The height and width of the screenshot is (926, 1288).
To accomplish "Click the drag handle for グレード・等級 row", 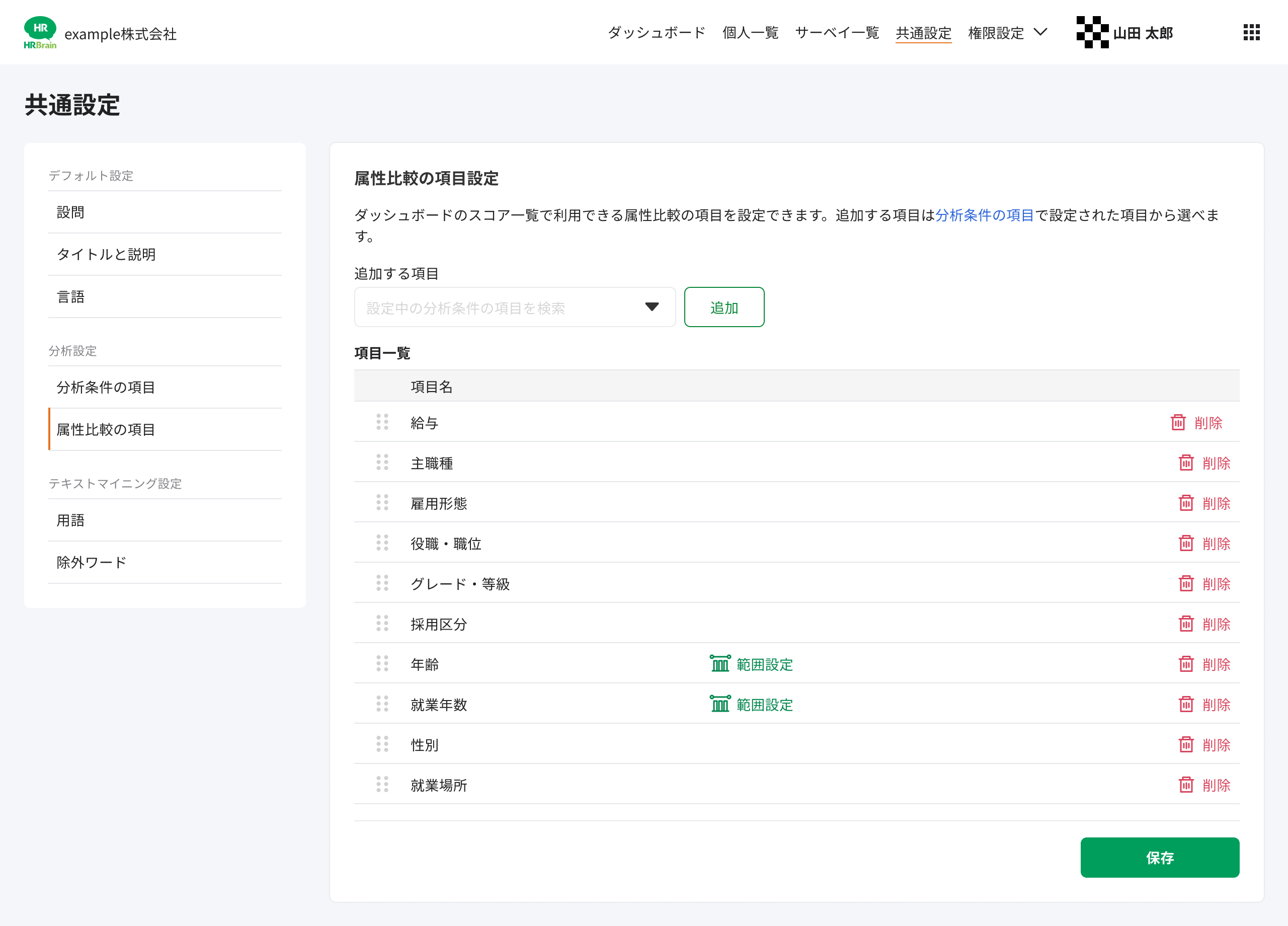I will tap(382, 583).
